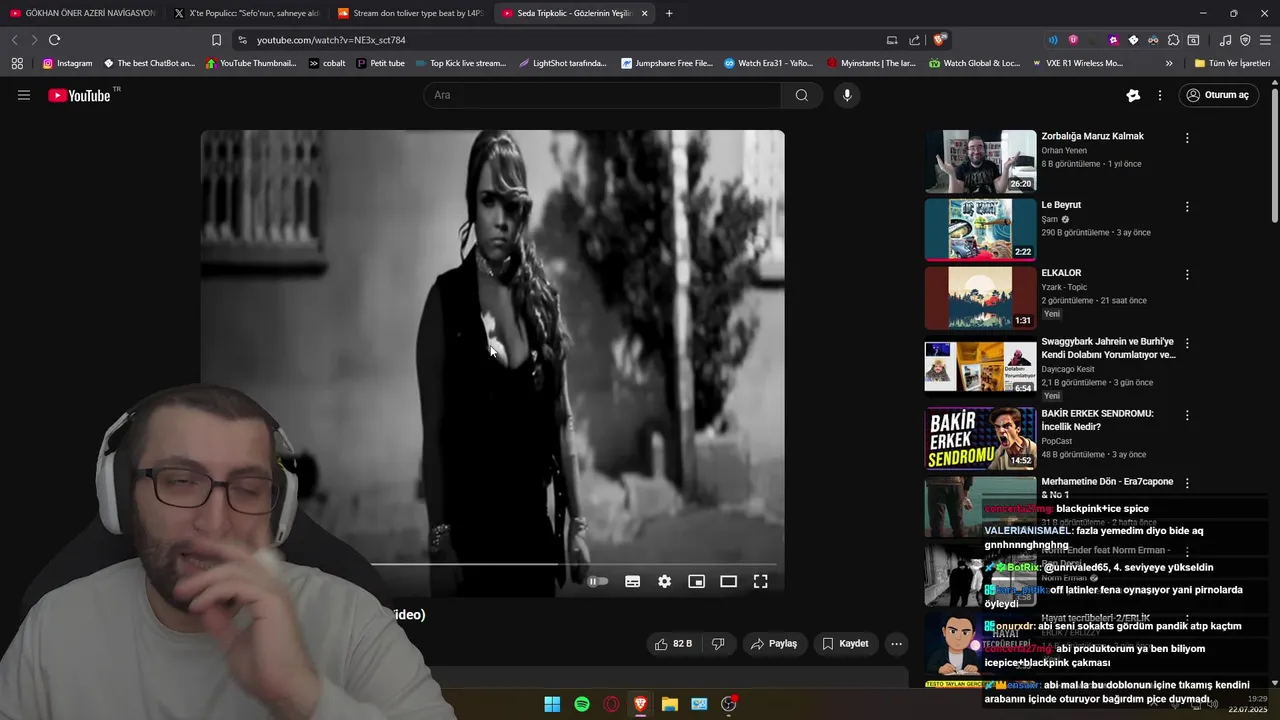Open BAKİR ERKEK SENDROMU video title
The height and width of the screenshot is (720, 1280).
point(1097,420)
